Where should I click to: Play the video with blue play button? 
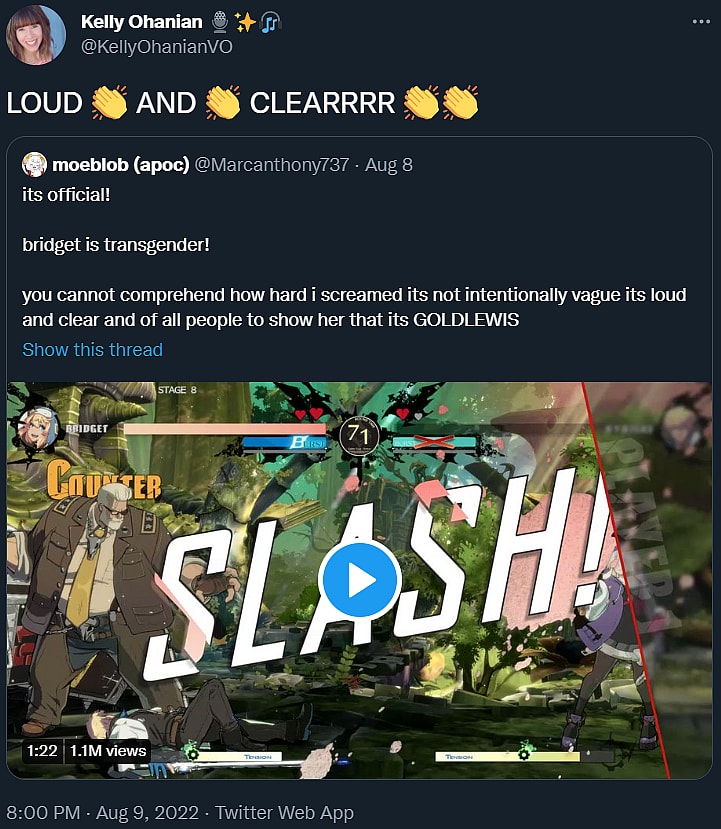click(359, 579)
